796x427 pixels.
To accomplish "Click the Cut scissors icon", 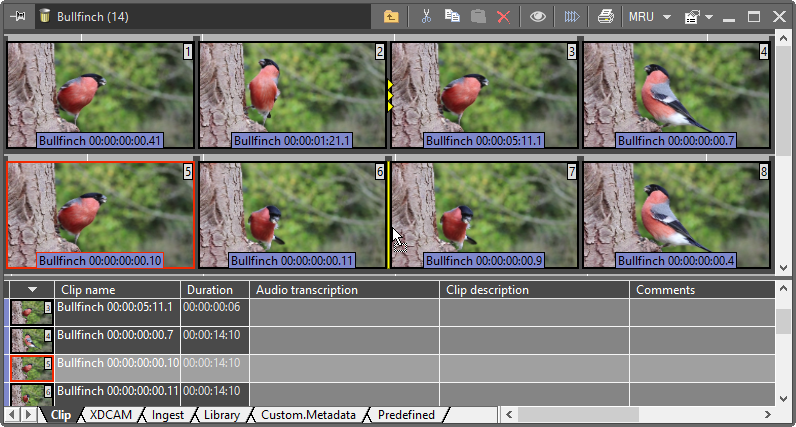I will 426,17.
